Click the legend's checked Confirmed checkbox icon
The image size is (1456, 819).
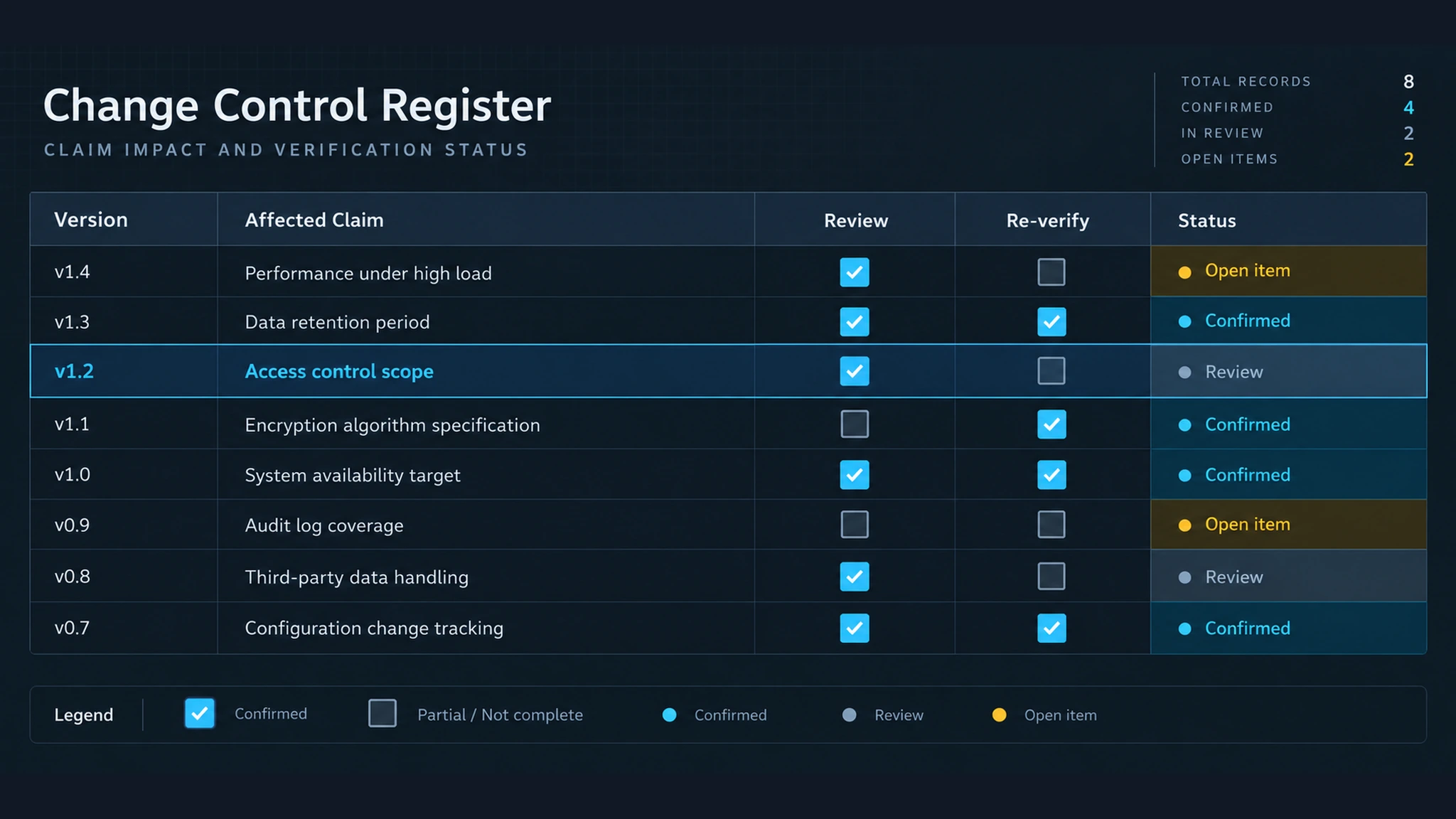click(199, 713)
